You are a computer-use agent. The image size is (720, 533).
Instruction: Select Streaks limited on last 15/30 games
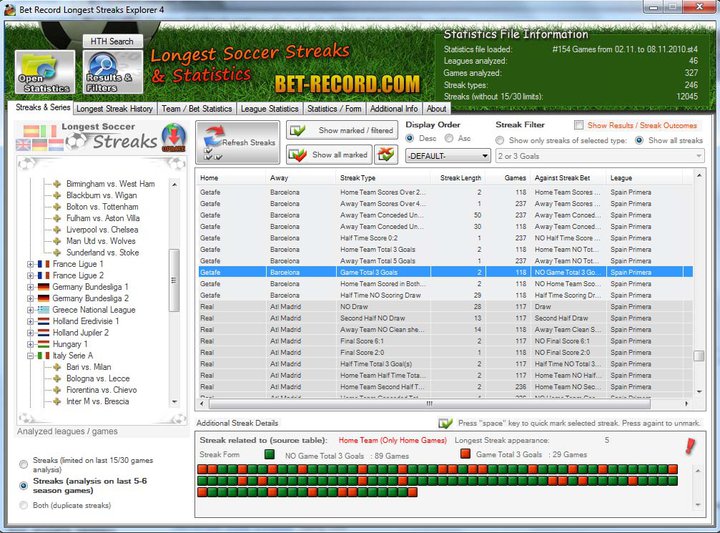[23, 465]
